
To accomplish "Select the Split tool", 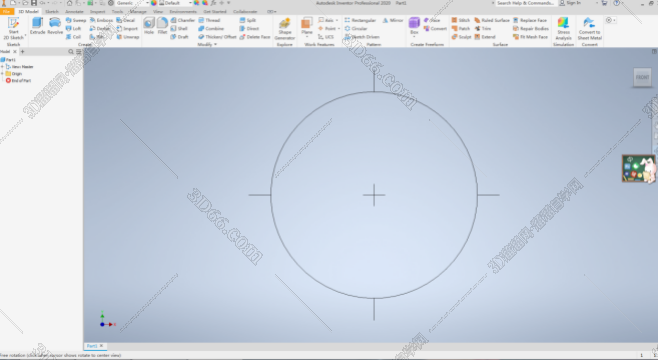I will tap(248, 20).
